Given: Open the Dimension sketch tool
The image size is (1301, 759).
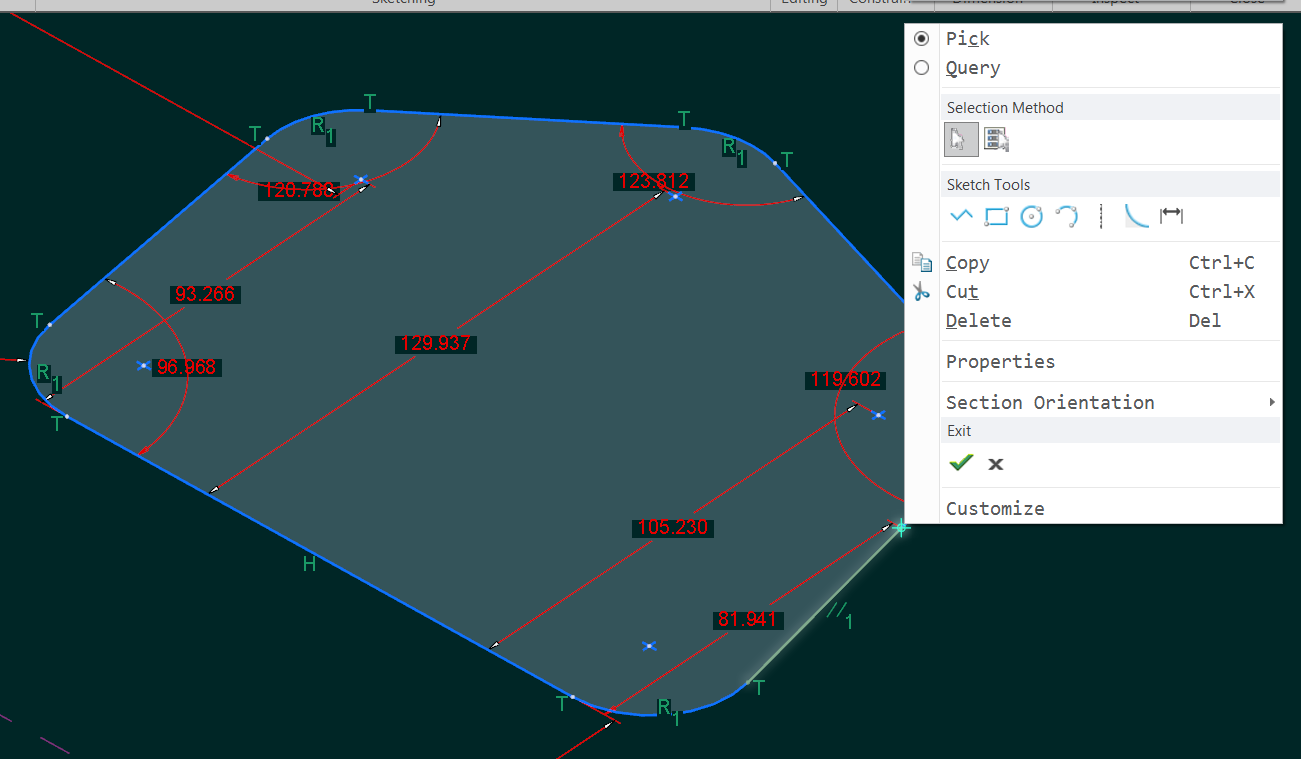Looking at the screenshot, I should pos(1171,216).
